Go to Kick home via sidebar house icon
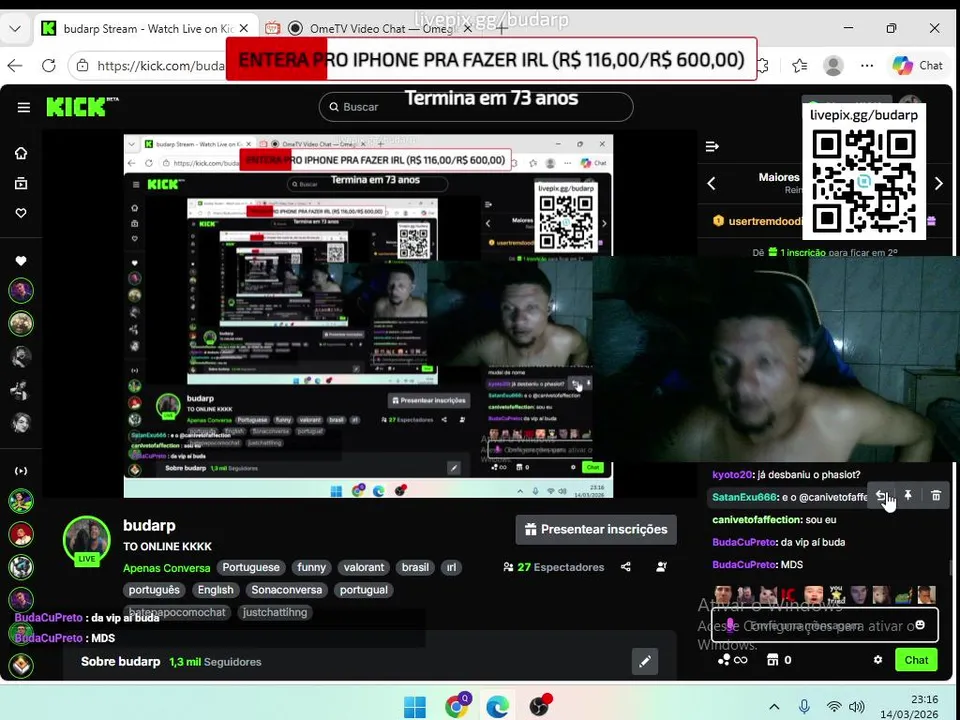The height and width of the screenshot is (720, 960). click(21, 153)
